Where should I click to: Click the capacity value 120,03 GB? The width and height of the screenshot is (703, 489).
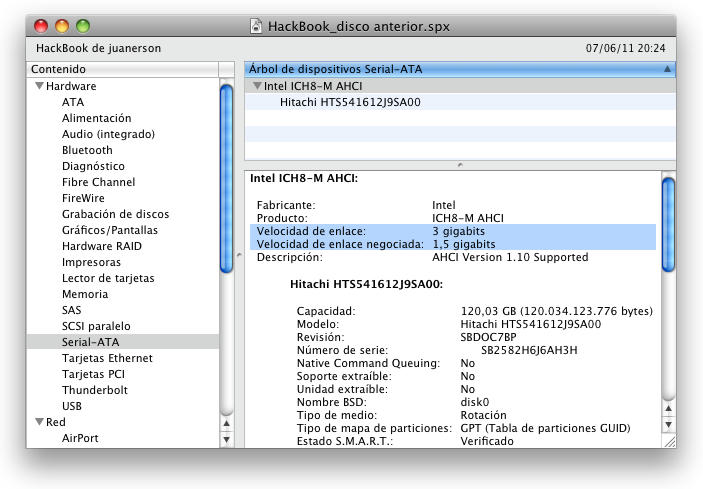pos(488,311)
